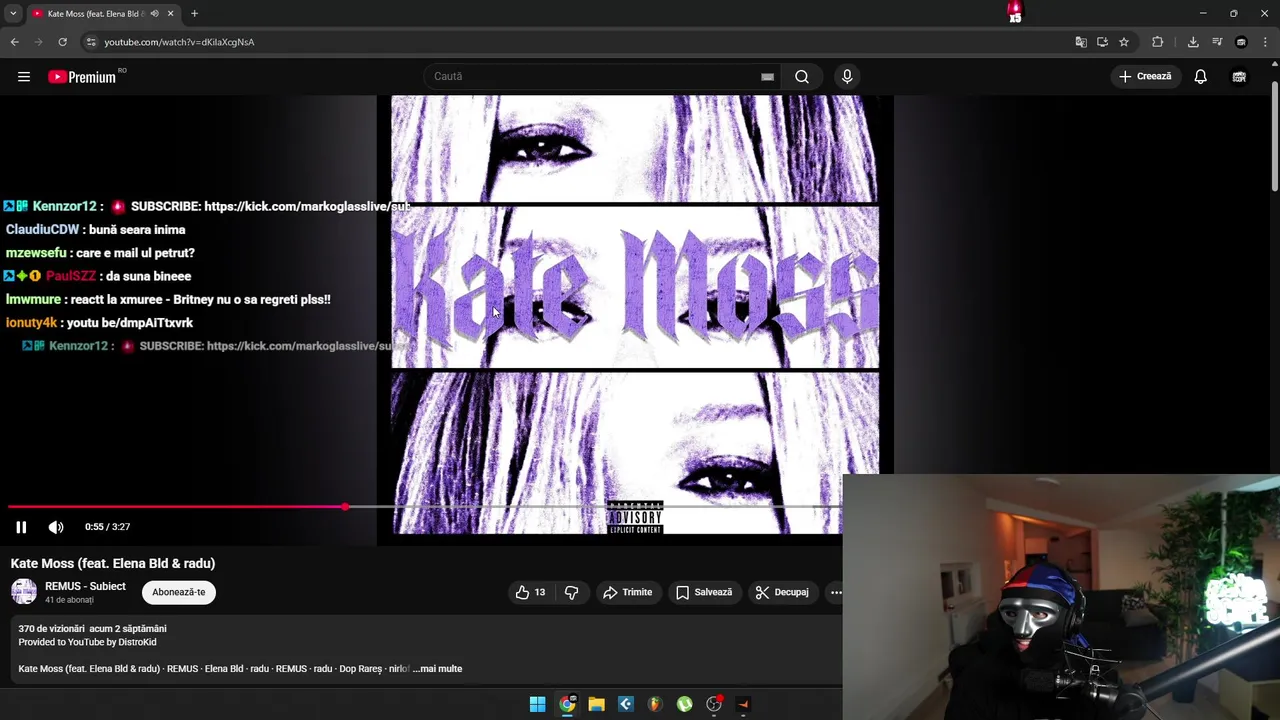
Task: Open OBS Studio from the taskbar
Action: [x=714, y=704]
